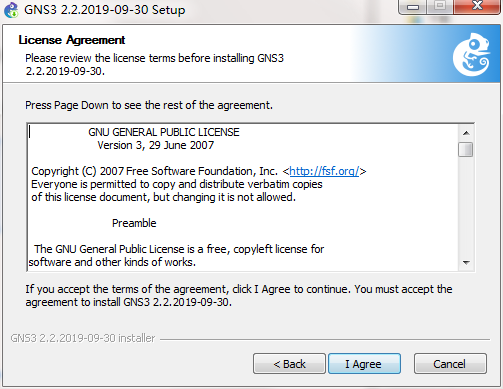
Task: Click the license scrollbar up arrow
Action: [x=466, y=133]
